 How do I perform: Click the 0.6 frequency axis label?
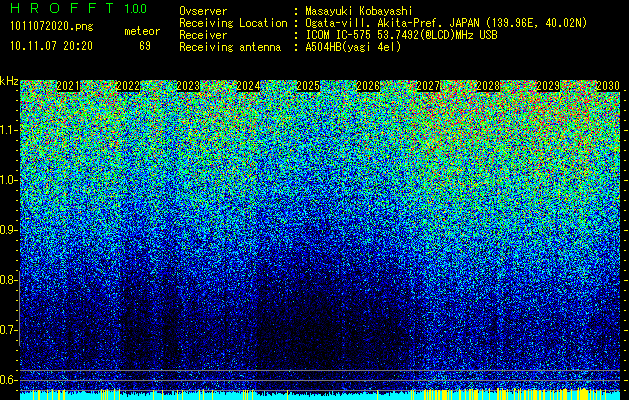(x=8, y=380)
